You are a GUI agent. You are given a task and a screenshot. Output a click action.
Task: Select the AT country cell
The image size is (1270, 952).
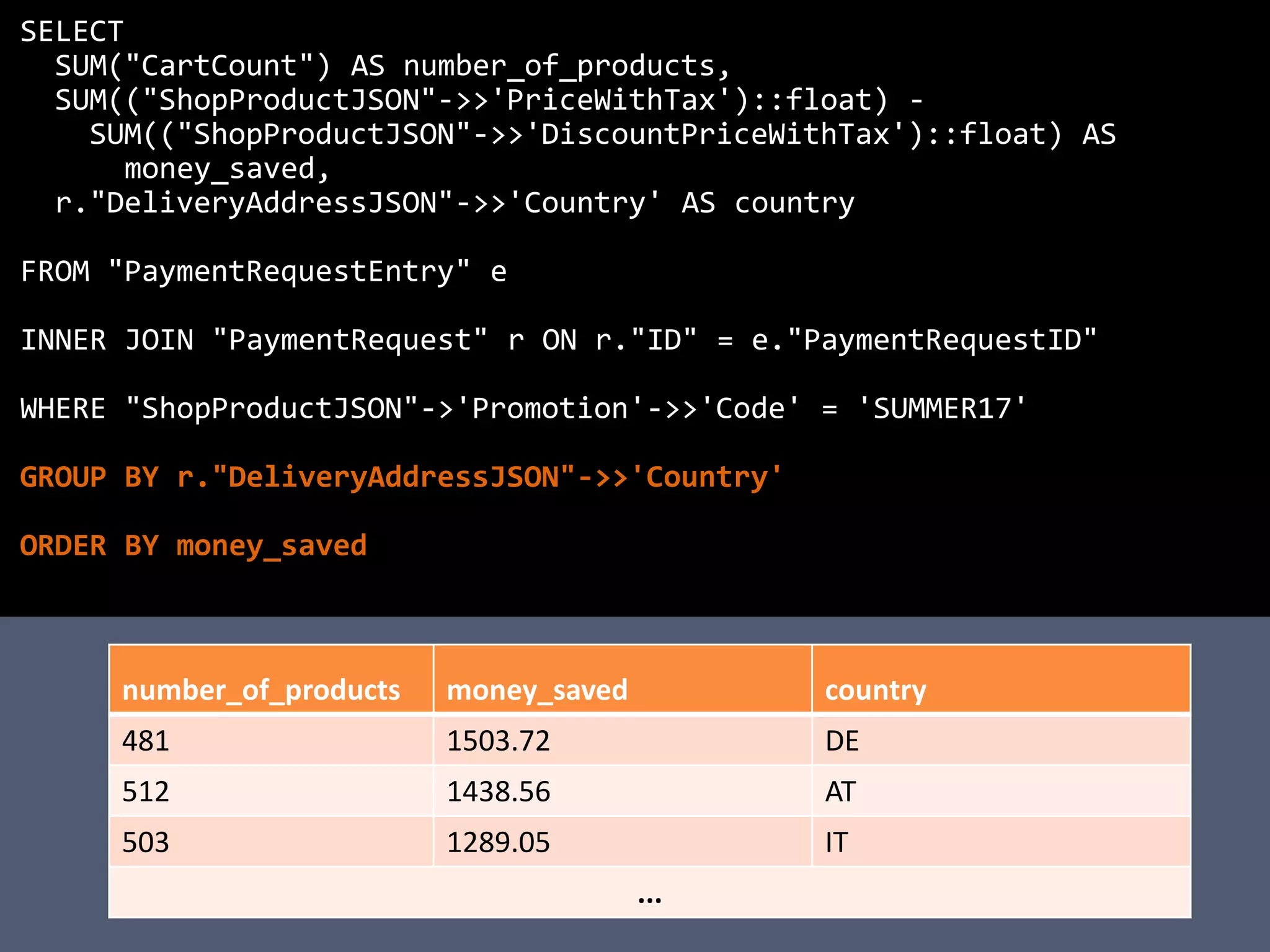click(1001, 791)
